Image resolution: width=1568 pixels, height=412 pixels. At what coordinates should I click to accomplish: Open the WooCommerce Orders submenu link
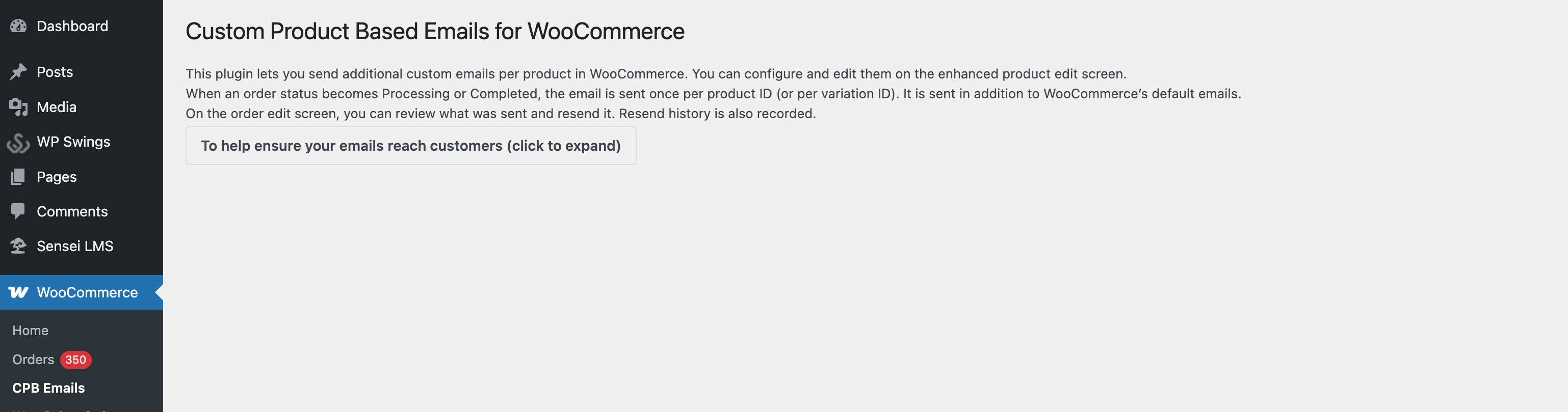click(x=33, y=360)
